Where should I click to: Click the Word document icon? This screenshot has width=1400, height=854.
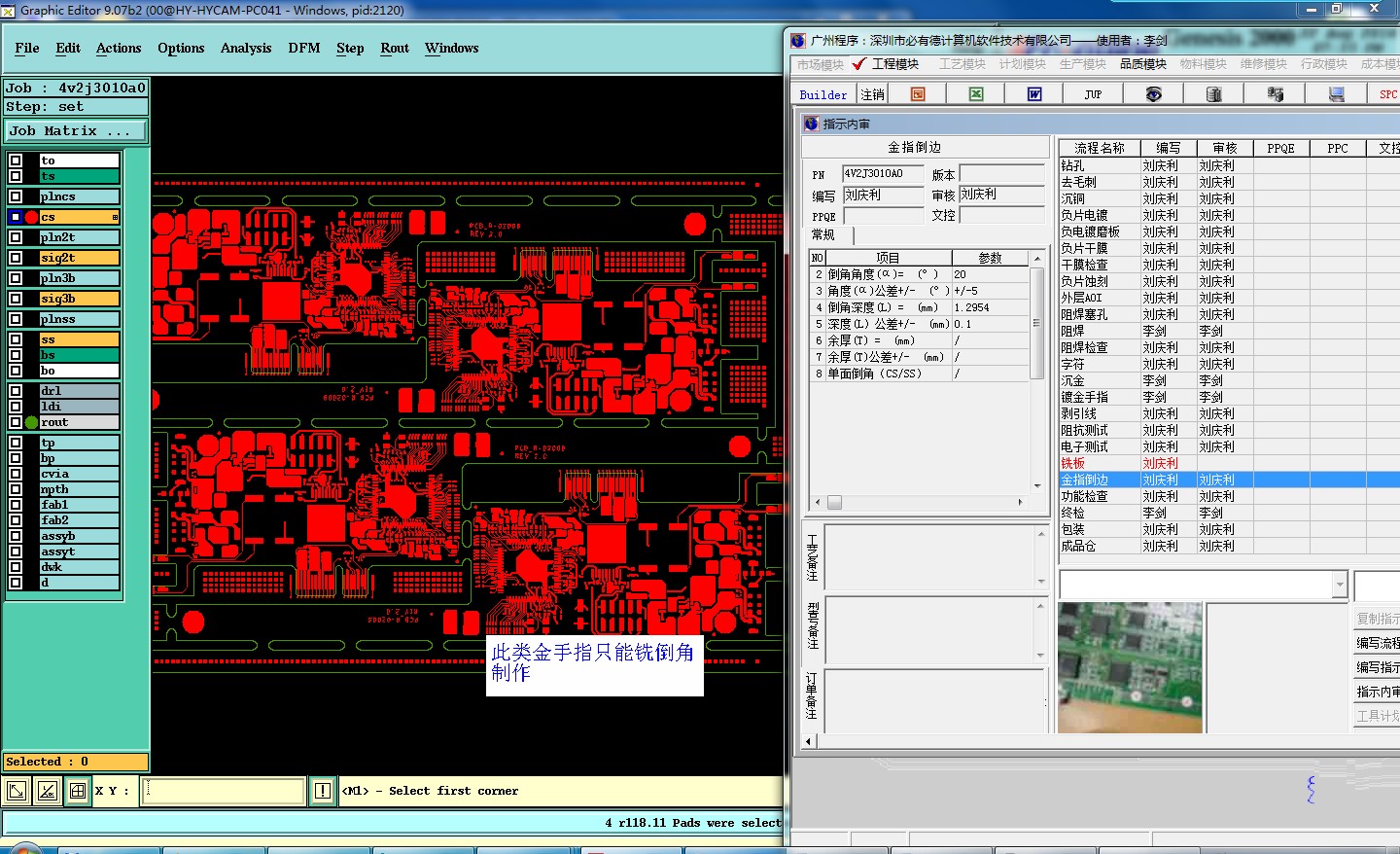pos(1034,93)
